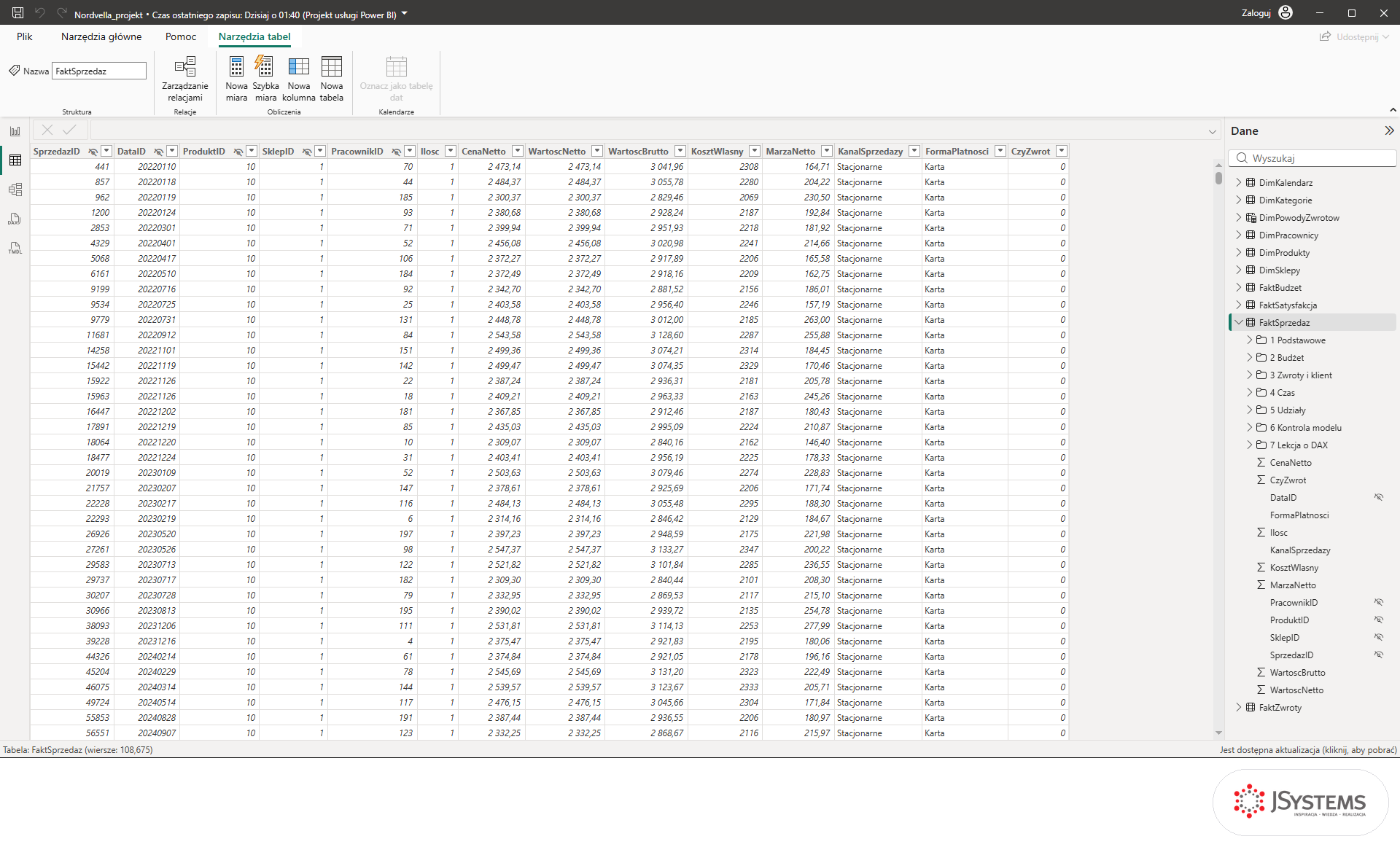The width and height of the screenshot is (1400, 847).
Task: Click the user account avatar icon
Action: 1286,12
